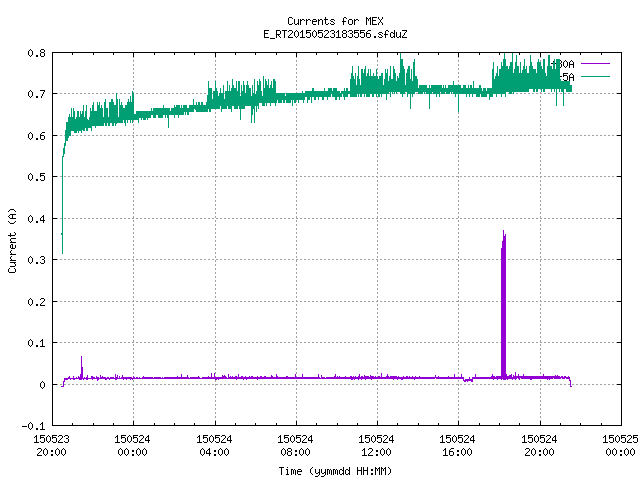Click the 0.8 y-axis tick label
Viewport: 640px width, 480px height.
36,53
